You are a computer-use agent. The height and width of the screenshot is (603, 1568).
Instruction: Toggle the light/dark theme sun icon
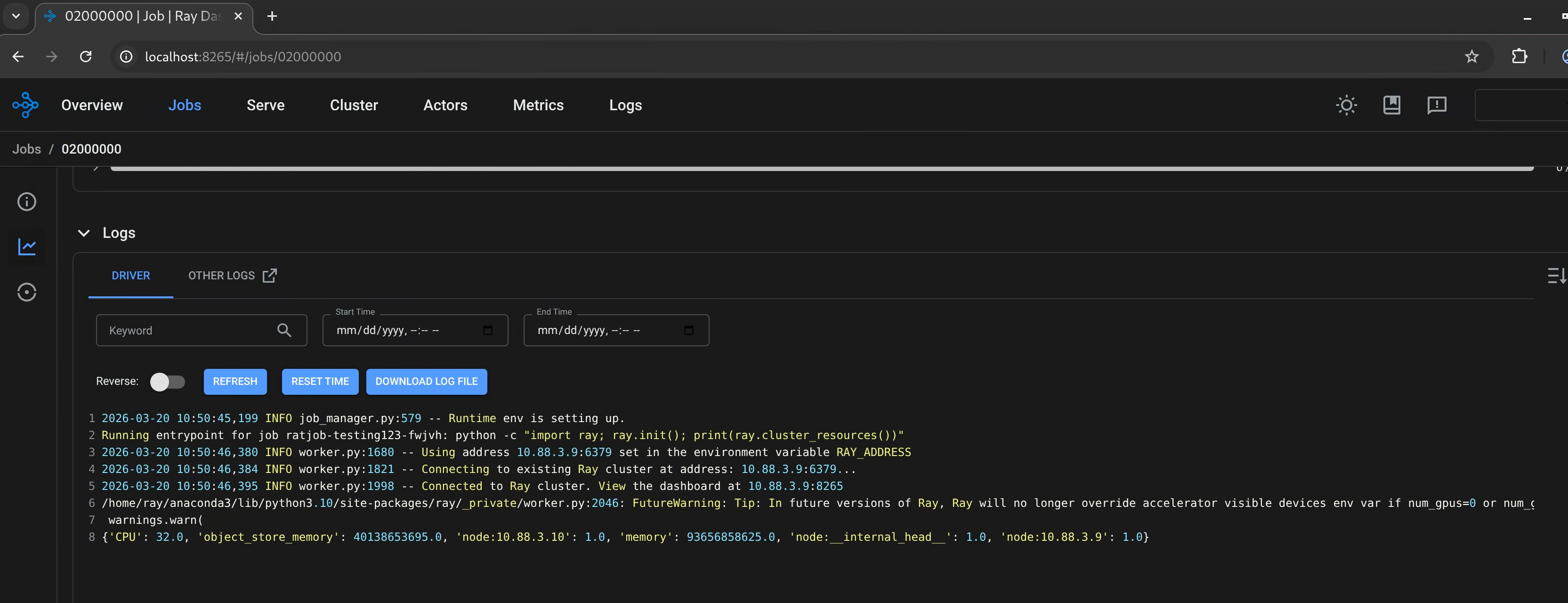click(x=1346, y=105)
